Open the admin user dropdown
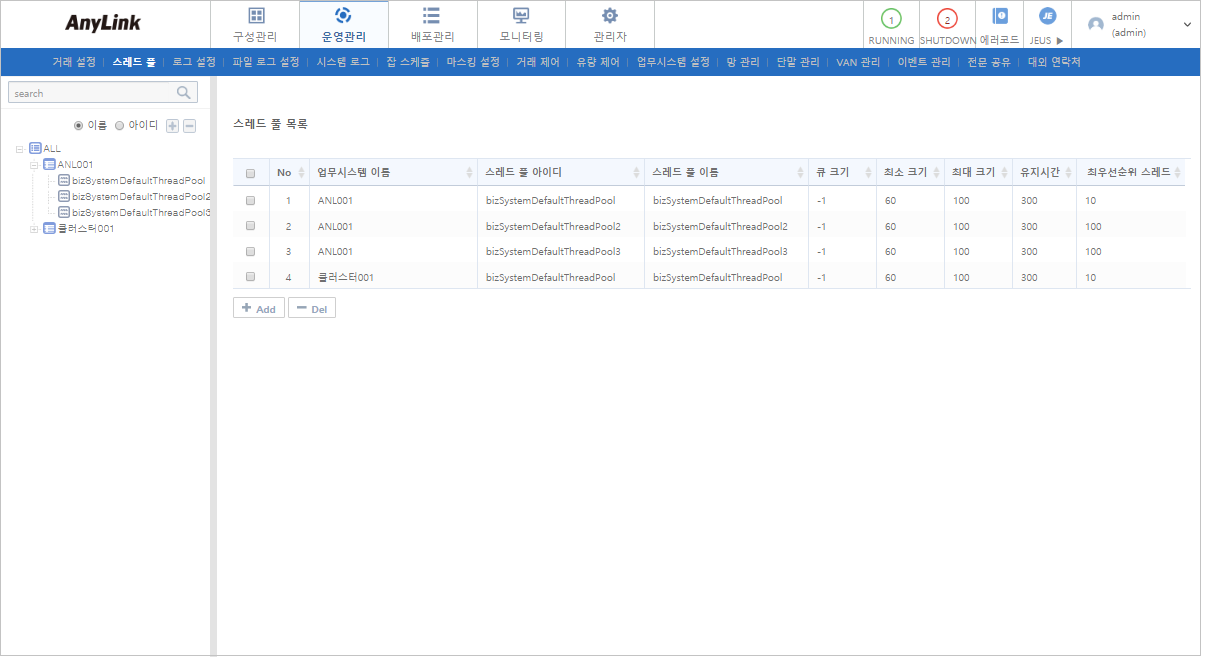1205x657 pixels. point(1187,24)
